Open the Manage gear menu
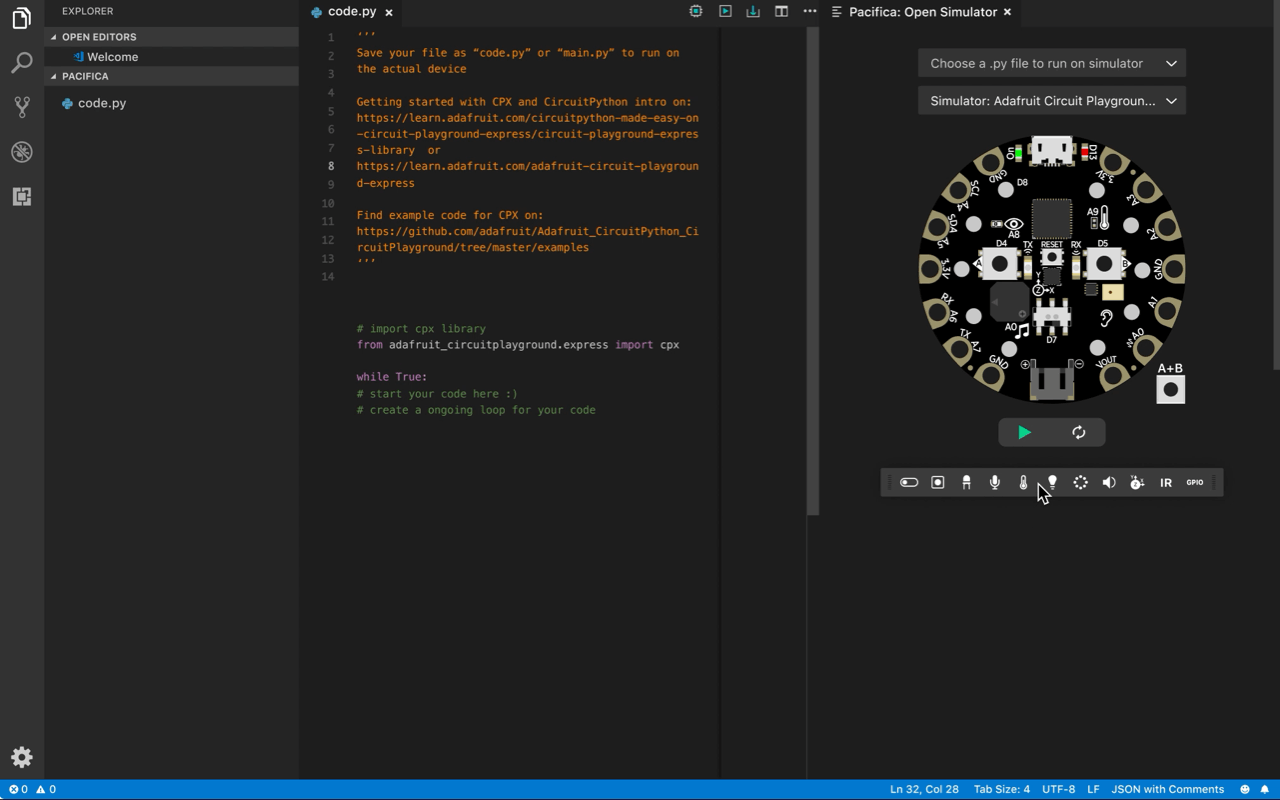The height and width of the screenshot is (800, 1280). (x=21, y=757)
